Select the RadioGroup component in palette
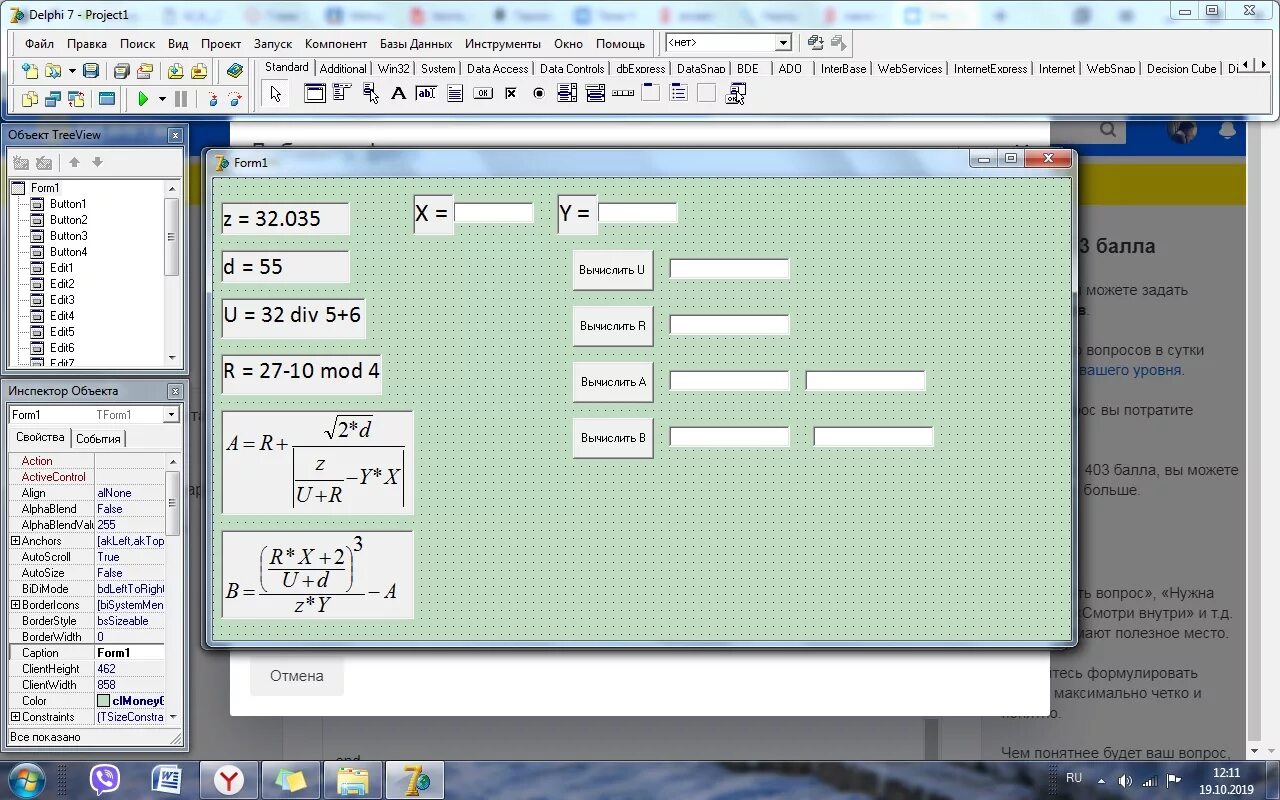The width and height of the screenshot is (1280, 800). [679, 93]
